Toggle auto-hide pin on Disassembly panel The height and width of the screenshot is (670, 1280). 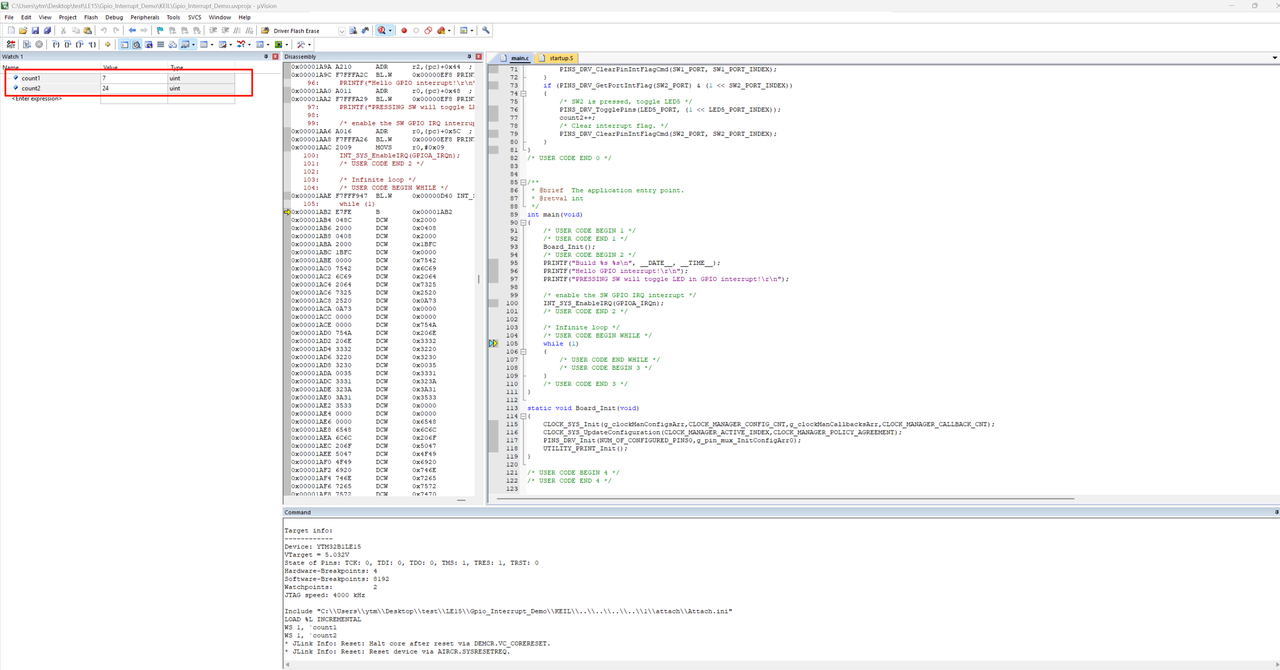click(469, 57)
